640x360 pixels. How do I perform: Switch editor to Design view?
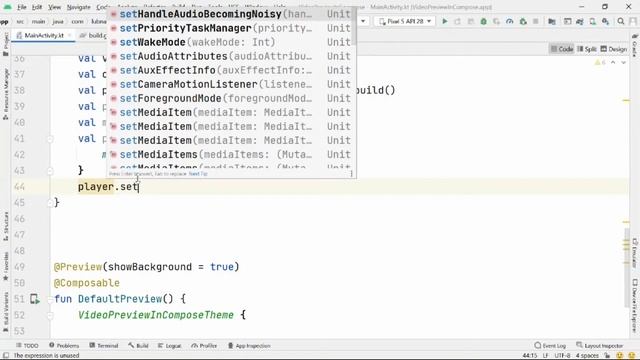tap(613, 49)
